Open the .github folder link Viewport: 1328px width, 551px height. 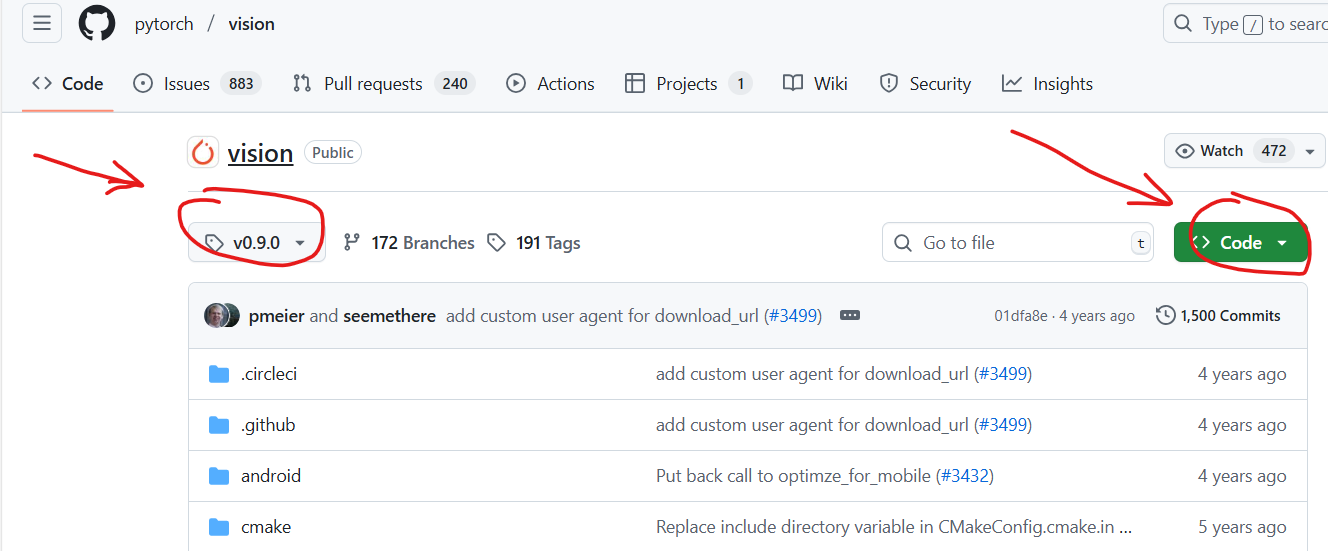coord(268,425)
